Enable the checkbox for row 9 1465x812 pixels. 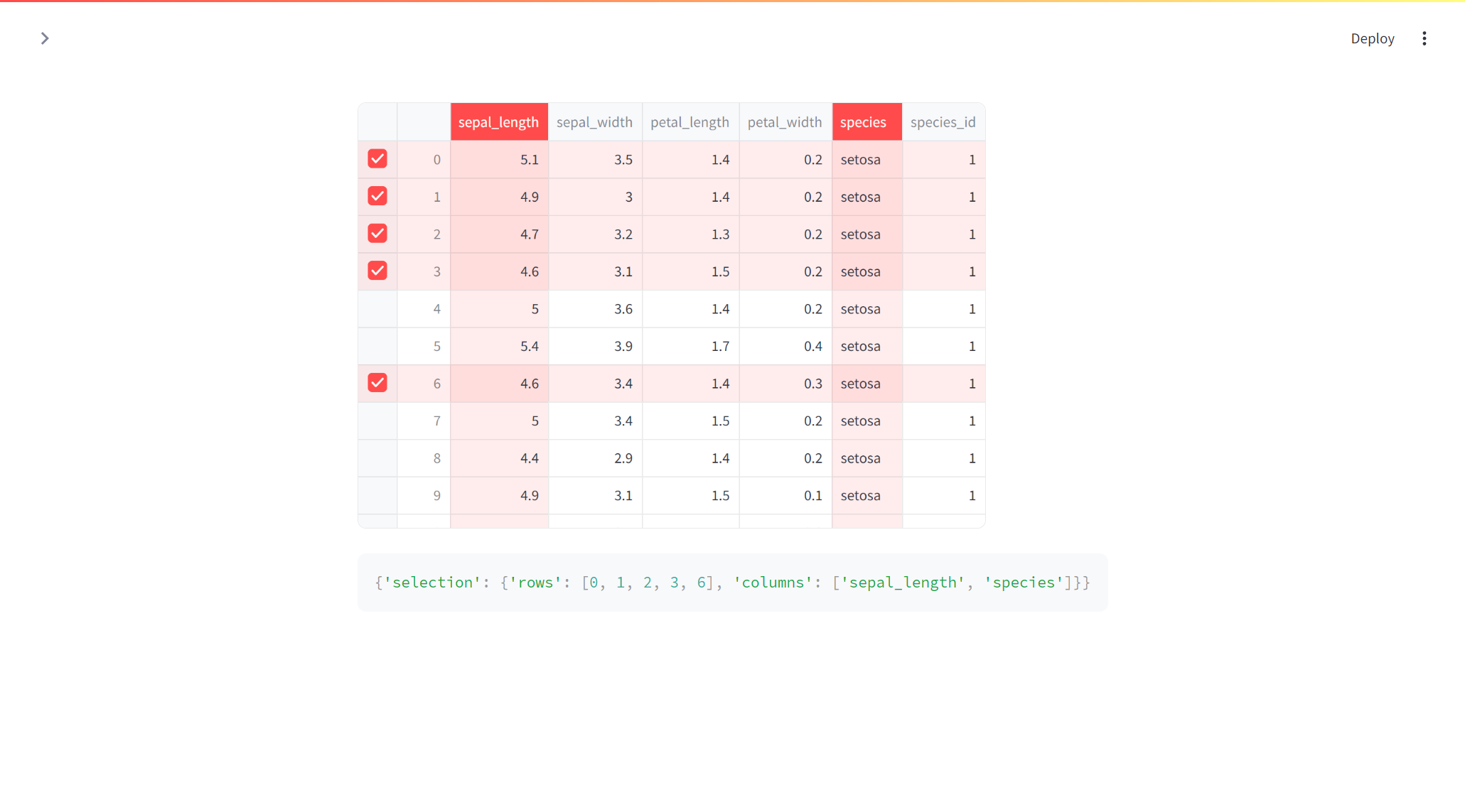[x=377, y=495]
